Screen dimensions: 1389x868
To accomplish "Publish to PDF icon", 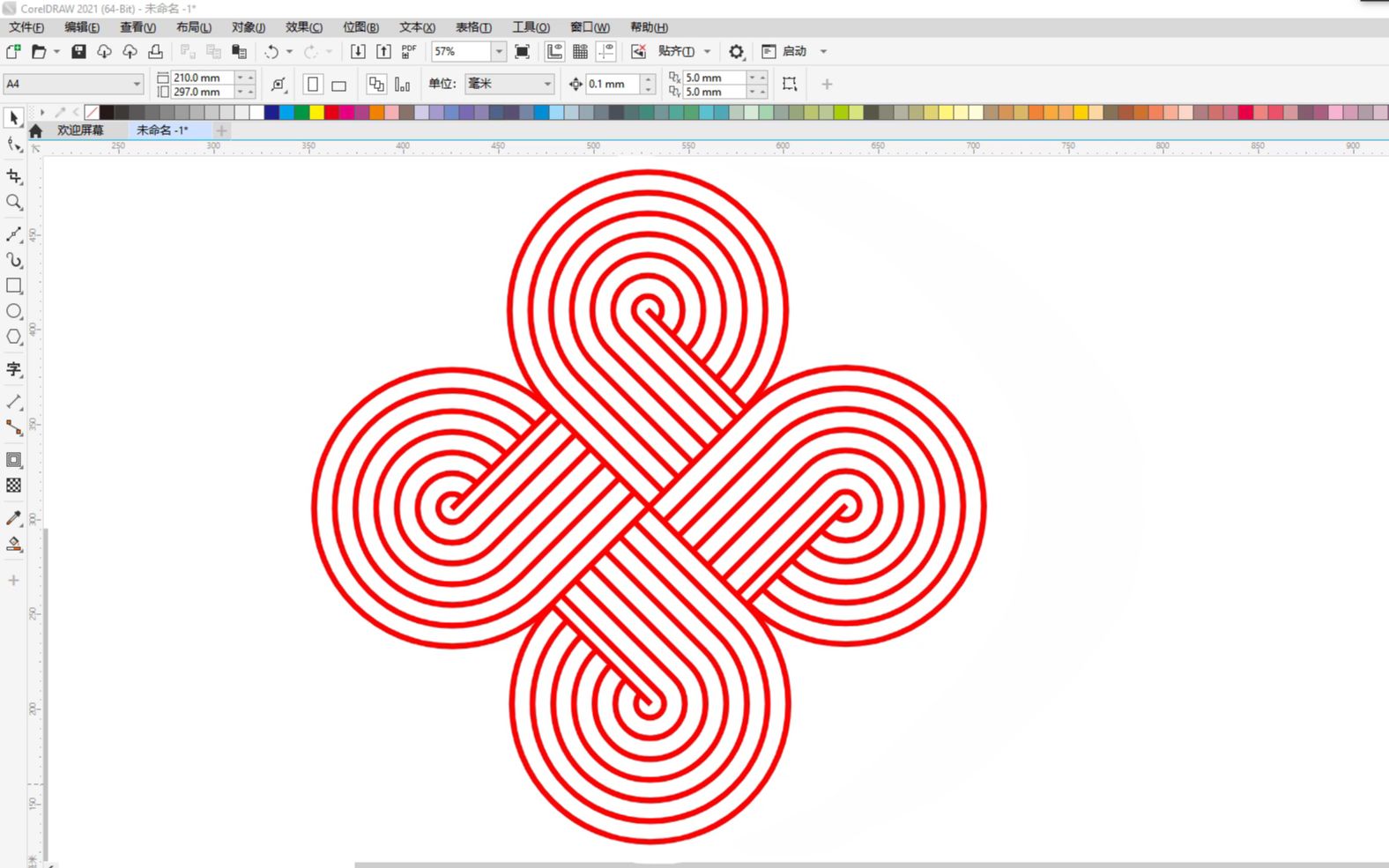I will (x=409, y=52).
